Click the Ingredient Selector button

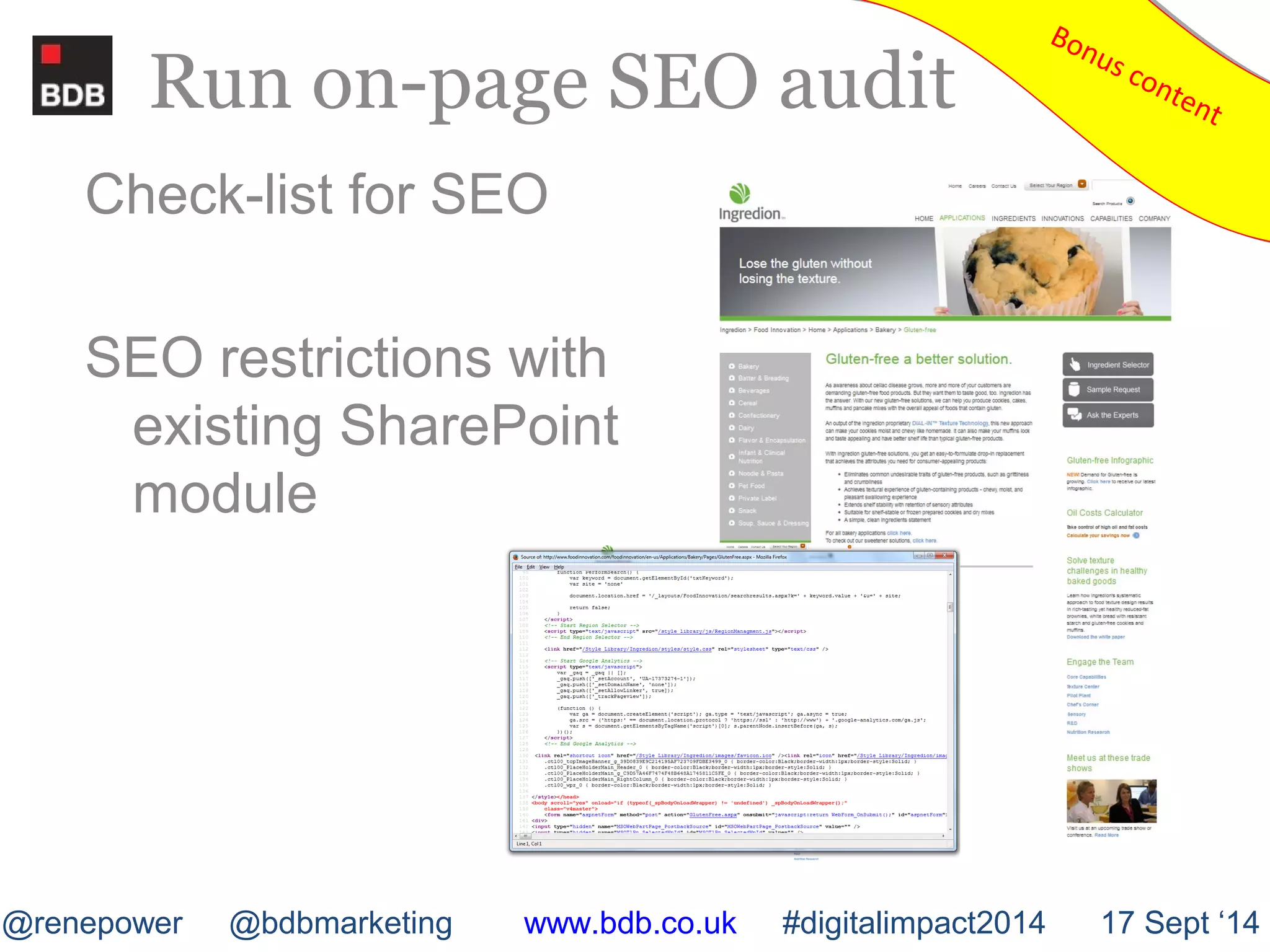1108,364
